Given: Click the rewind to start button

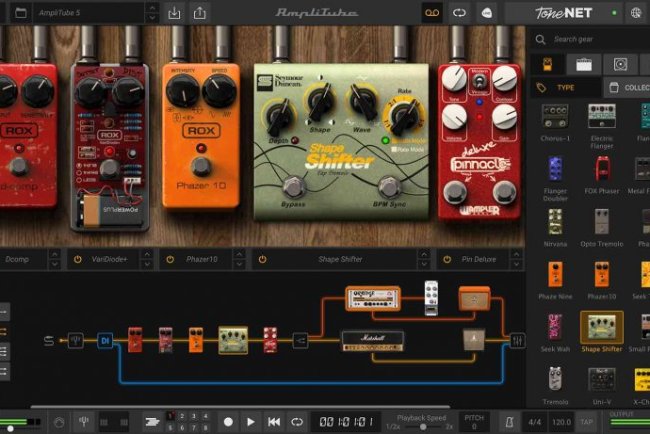Looking at the screenshot, I should [274, 422].
